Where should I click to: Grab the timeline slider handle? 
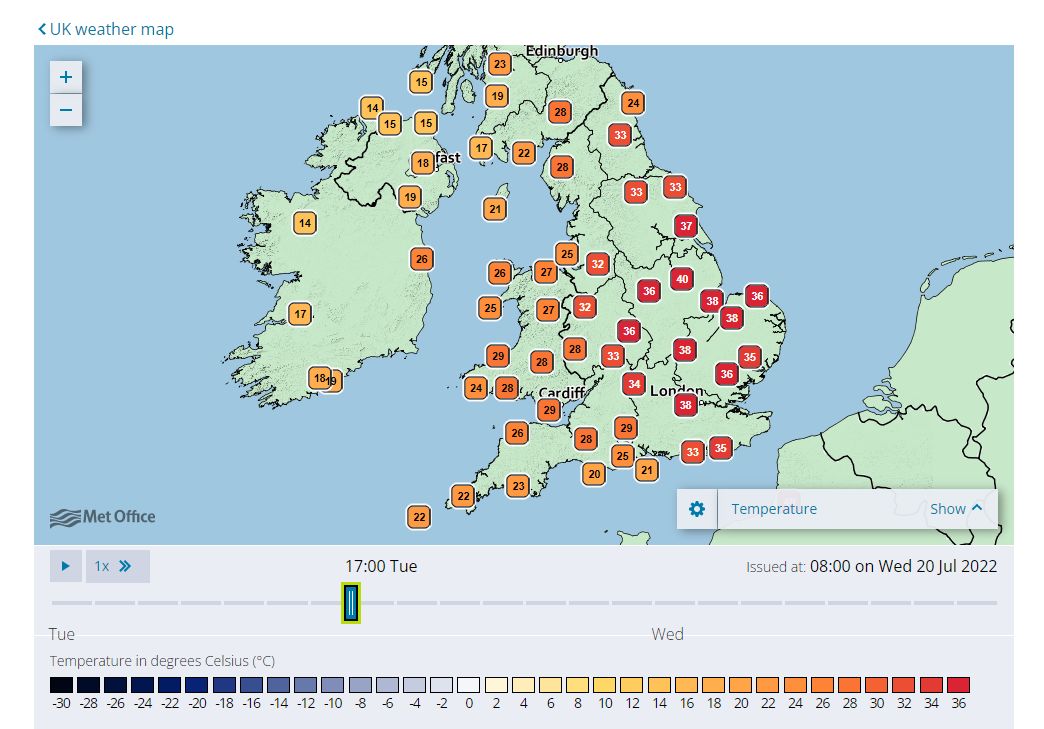(351, 603)
